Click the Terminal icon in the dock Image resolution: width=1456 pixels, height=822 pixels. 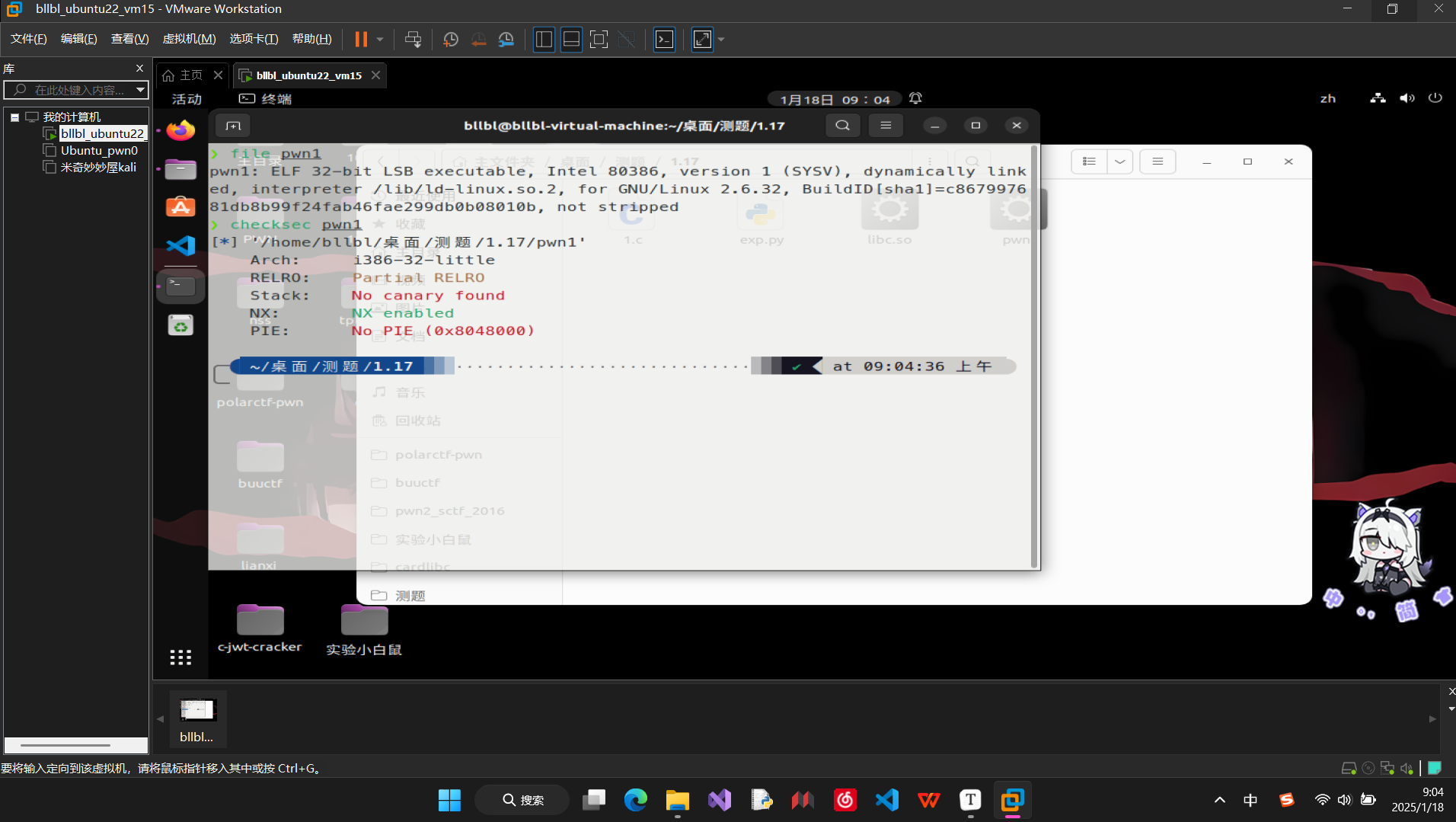pos(180,286)
